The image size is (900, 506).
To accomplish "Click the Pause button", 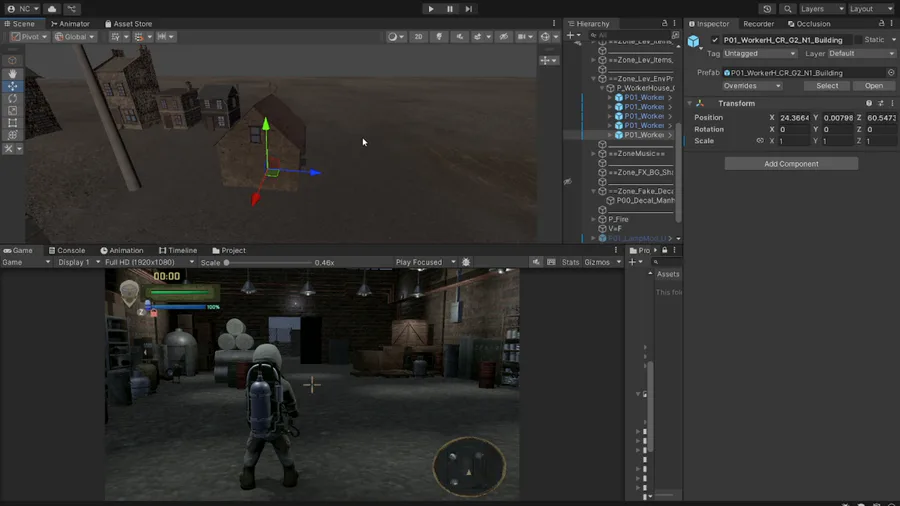I will click(450, 9).
